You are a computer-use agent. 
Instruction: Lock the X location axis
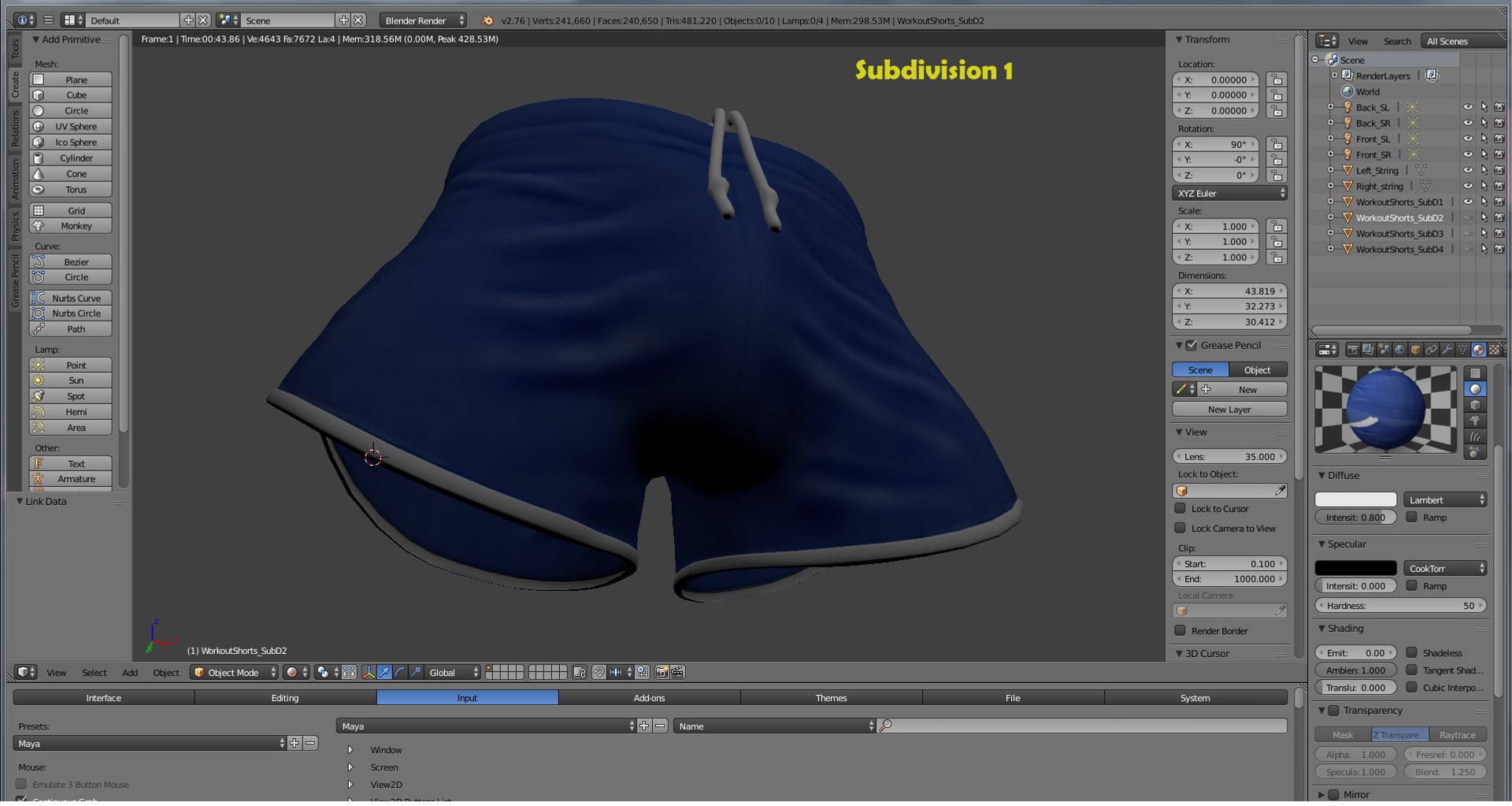point(1277,80)
